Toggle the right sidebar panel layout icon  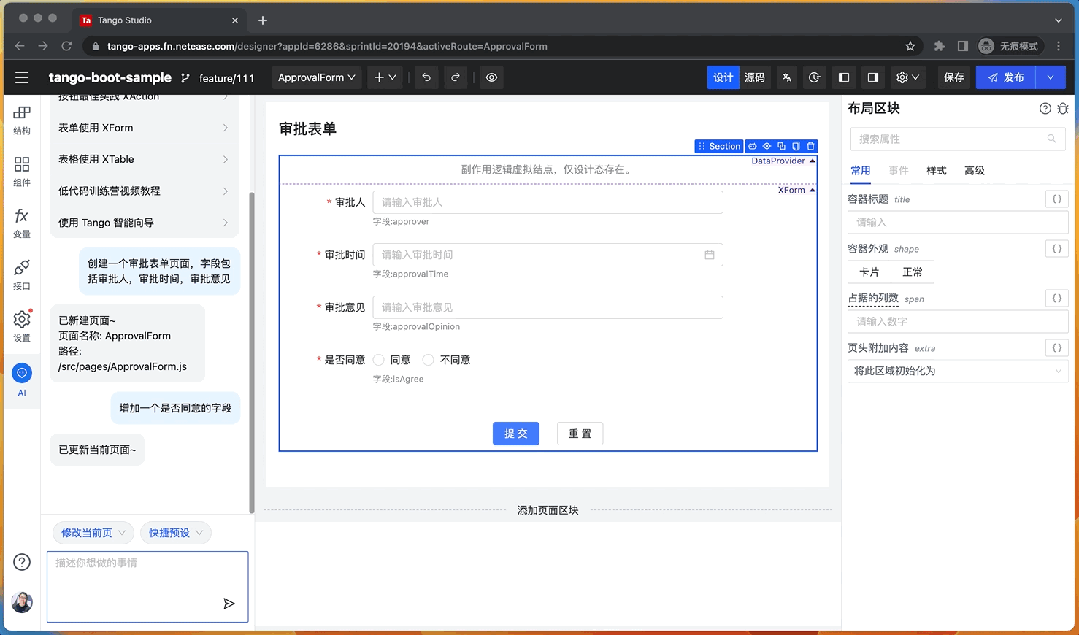(873, 78)
